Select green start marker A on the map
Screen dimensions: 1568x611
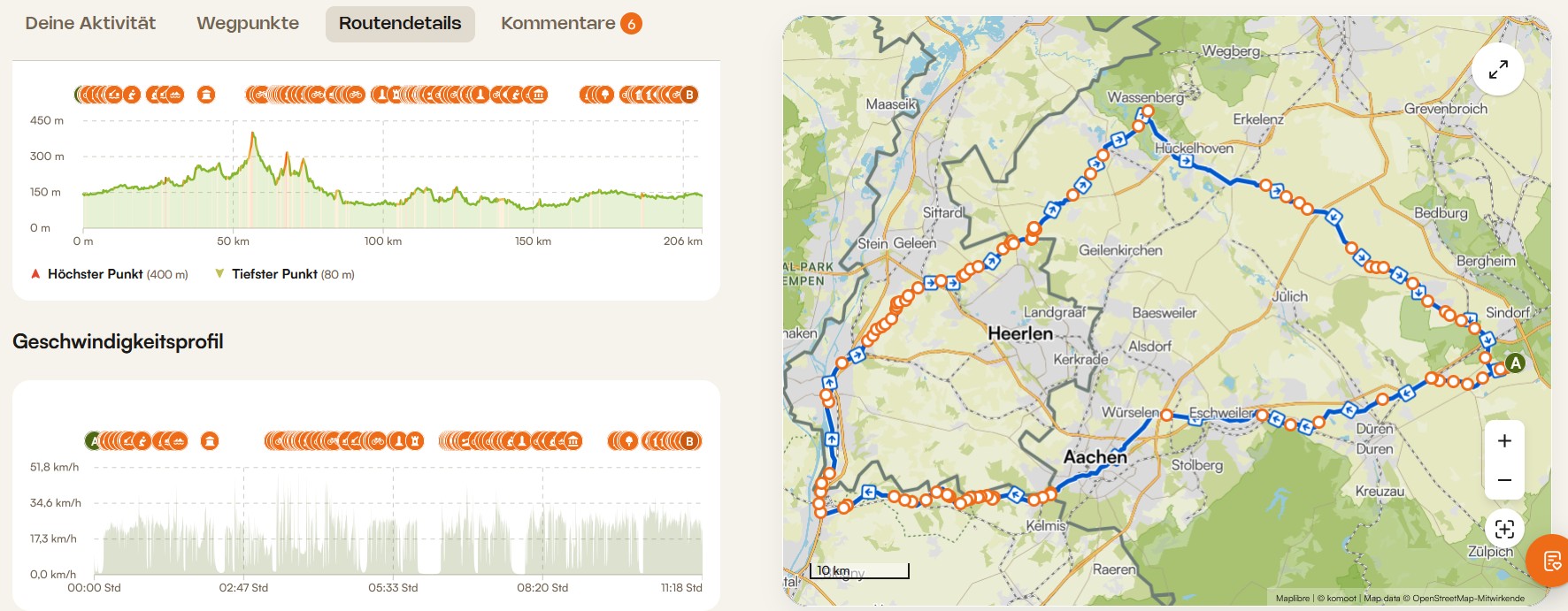click(x=1515, y=363)
